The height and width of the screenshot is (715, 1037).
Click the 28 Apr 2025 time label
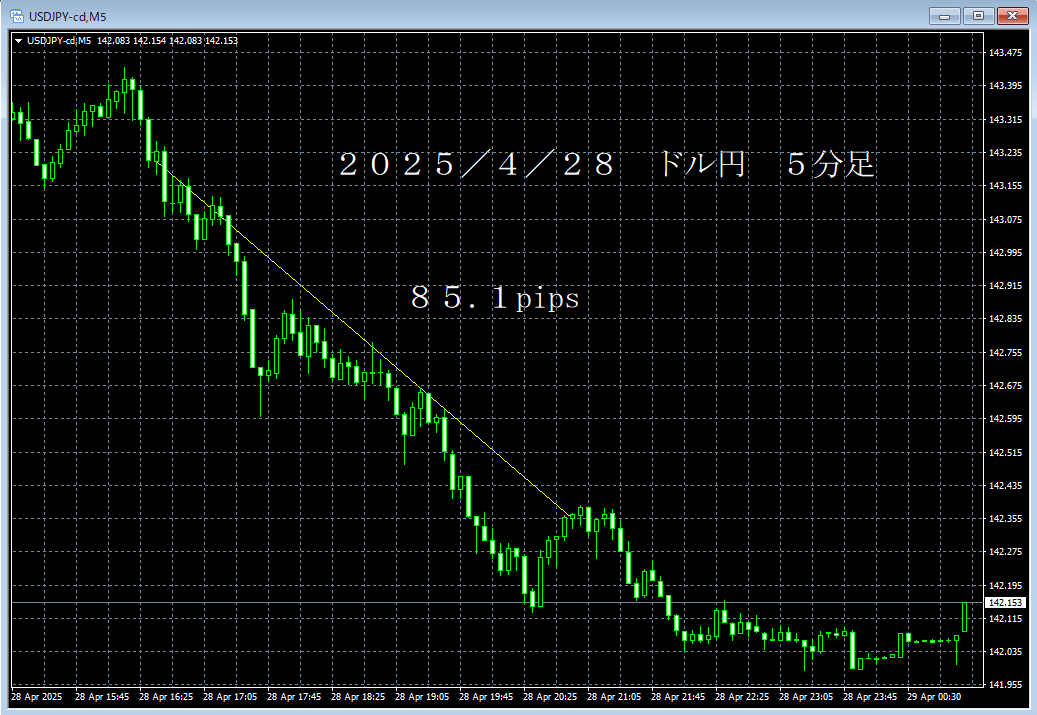(37, 696)
